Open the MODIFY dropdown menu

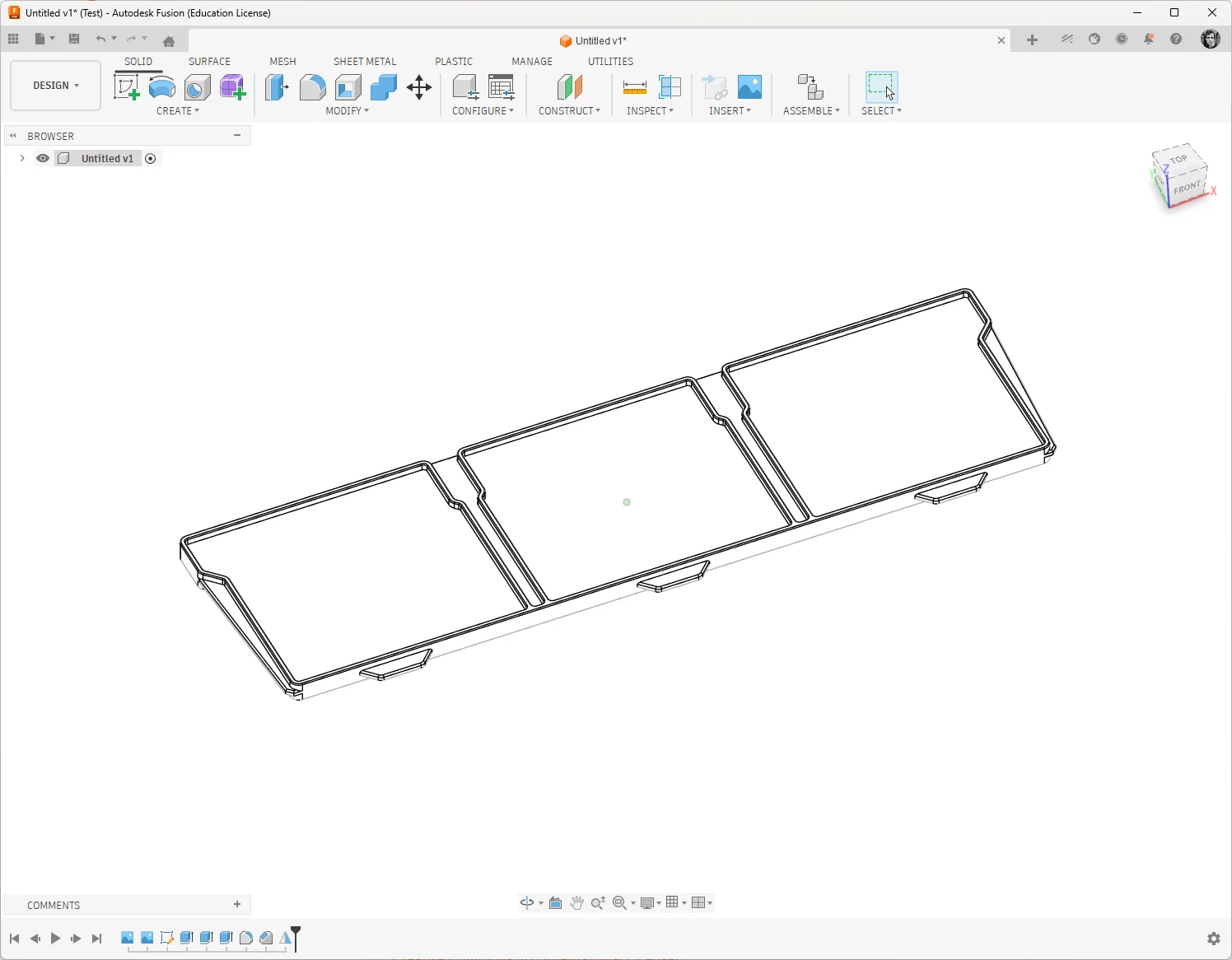click(348, 111)
